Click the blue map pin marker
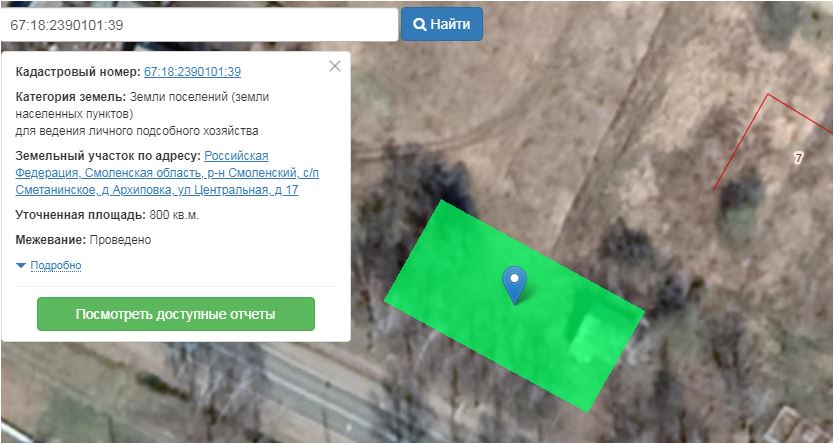The image size is (834, 444). pos(514,285)
